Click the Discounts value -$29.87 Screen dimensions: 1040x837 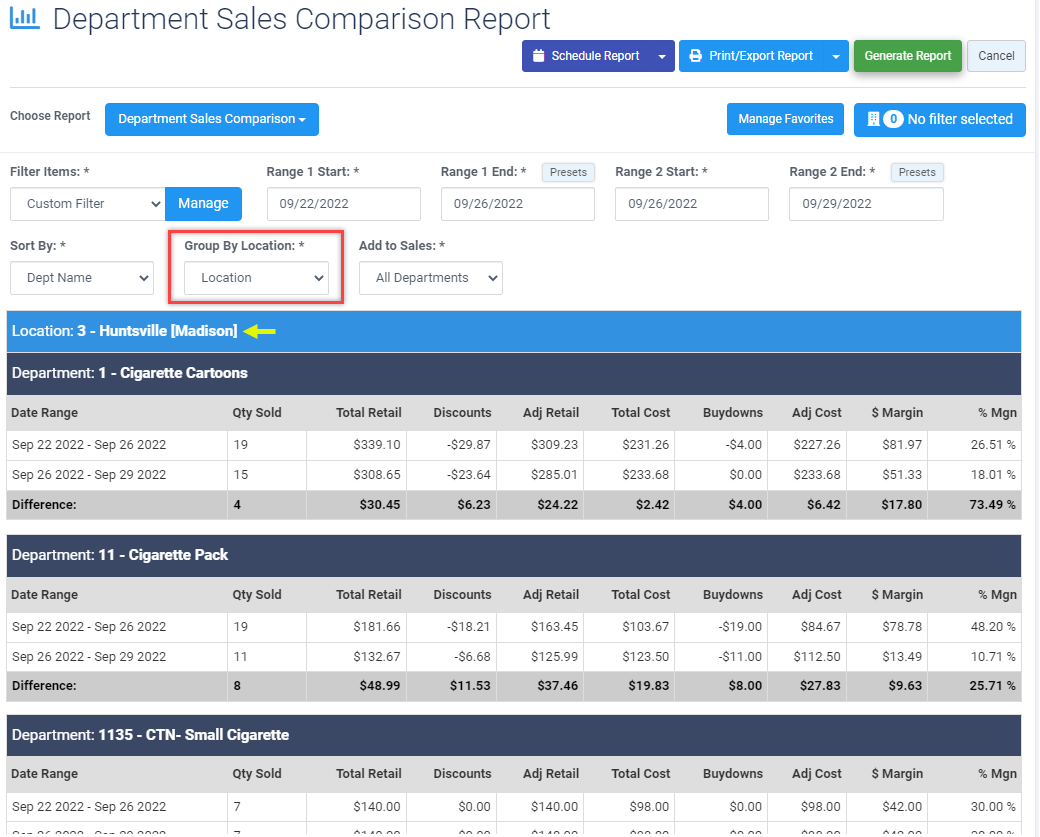[469, 445]
